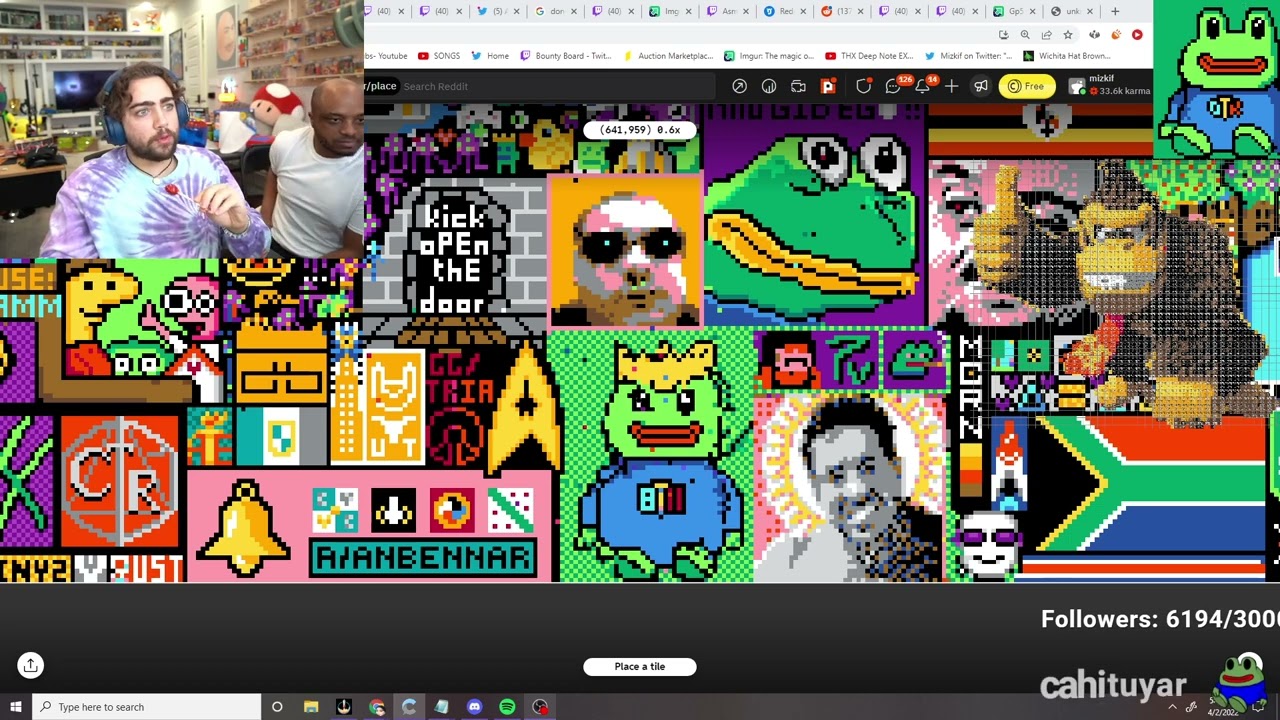Open a new browser tab

coord(1115,11)
